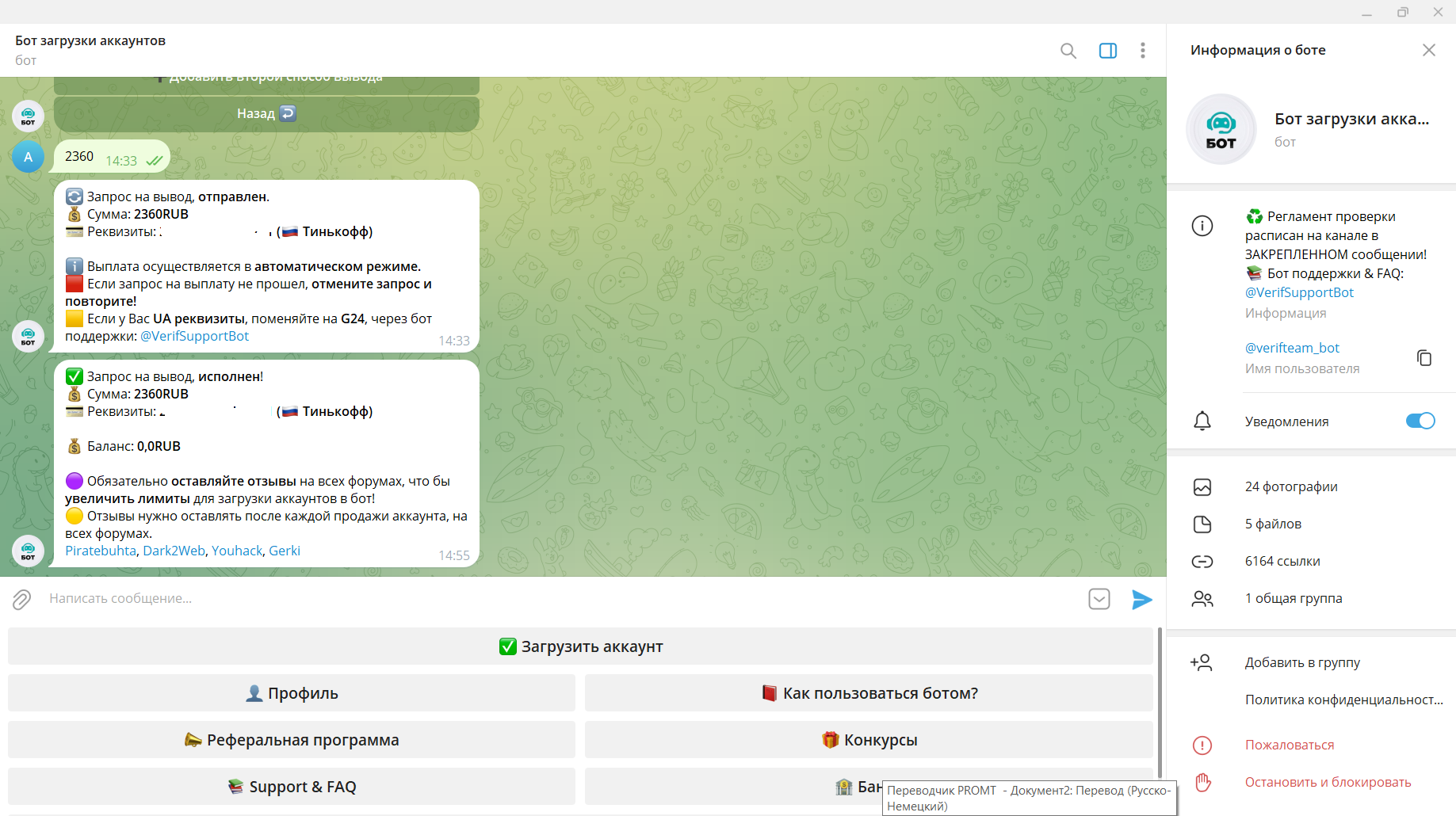The height and width of the screenshot is (816, 1456).
Task: Show the 6164 shared links
Action: click(1282, 562)
